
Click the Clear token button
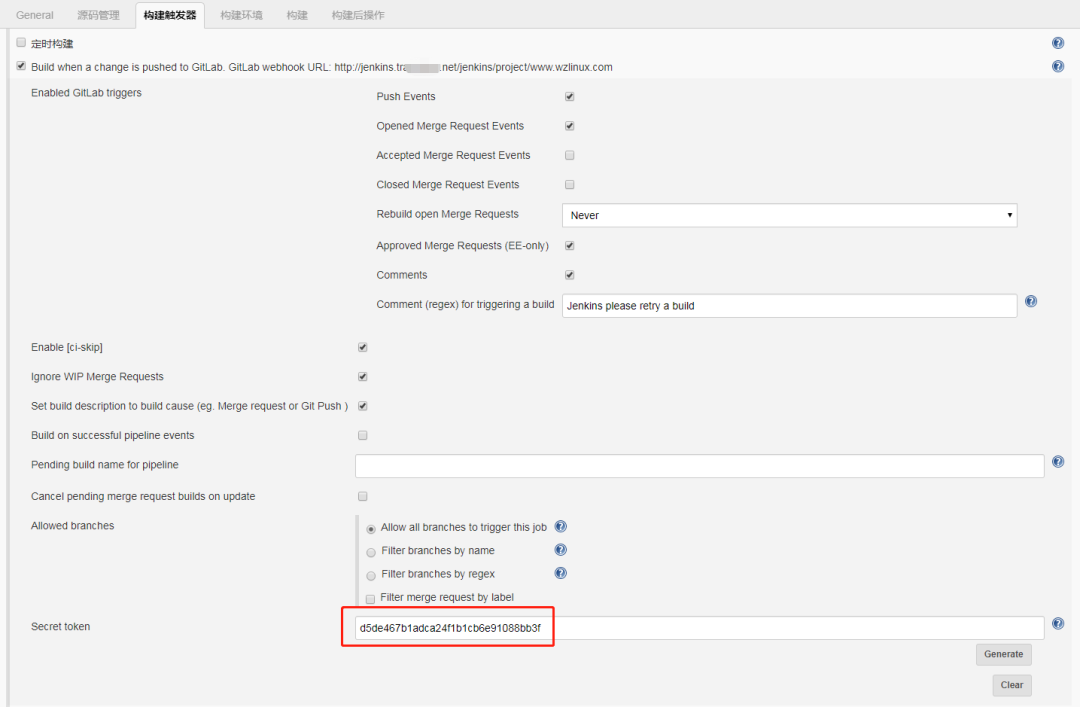point(1012,685)
